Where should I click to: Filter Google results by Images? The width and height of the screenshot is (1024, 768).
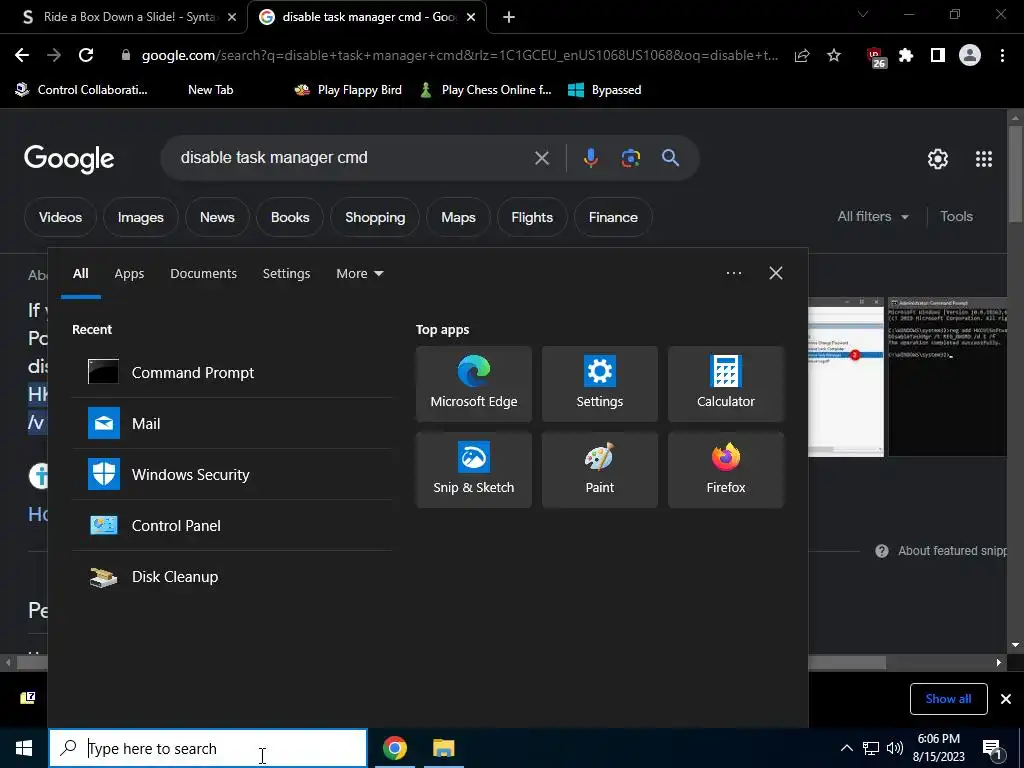coord(140,217)
